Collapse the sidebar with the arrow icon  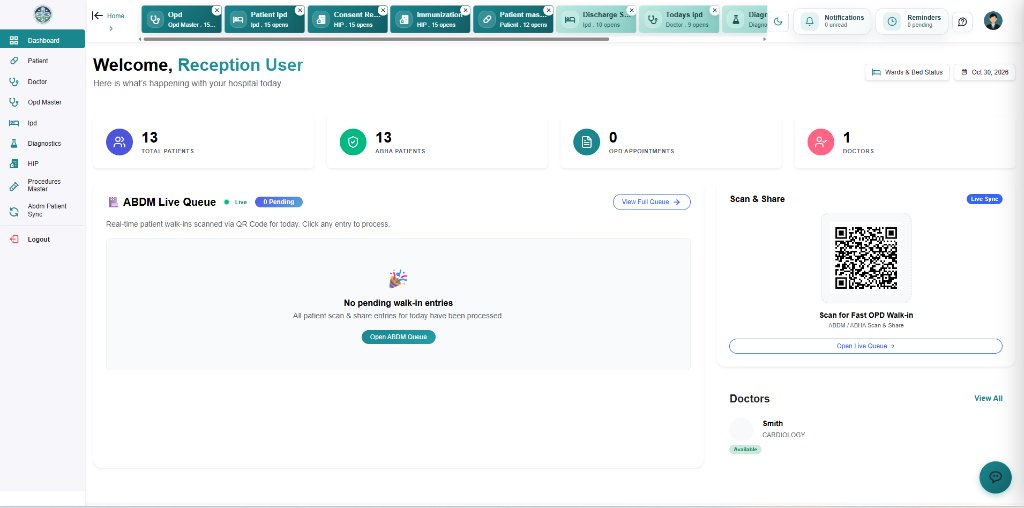(97, 15)
